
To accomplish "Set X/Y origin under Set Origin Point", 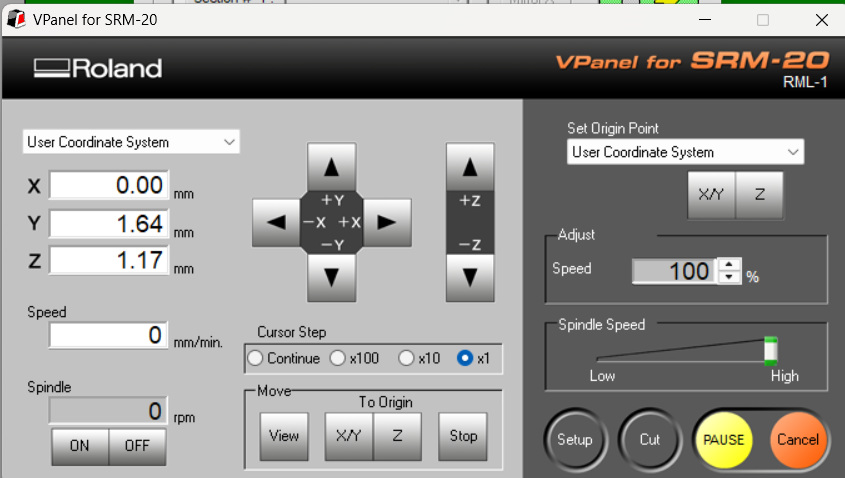I will 711,195.
